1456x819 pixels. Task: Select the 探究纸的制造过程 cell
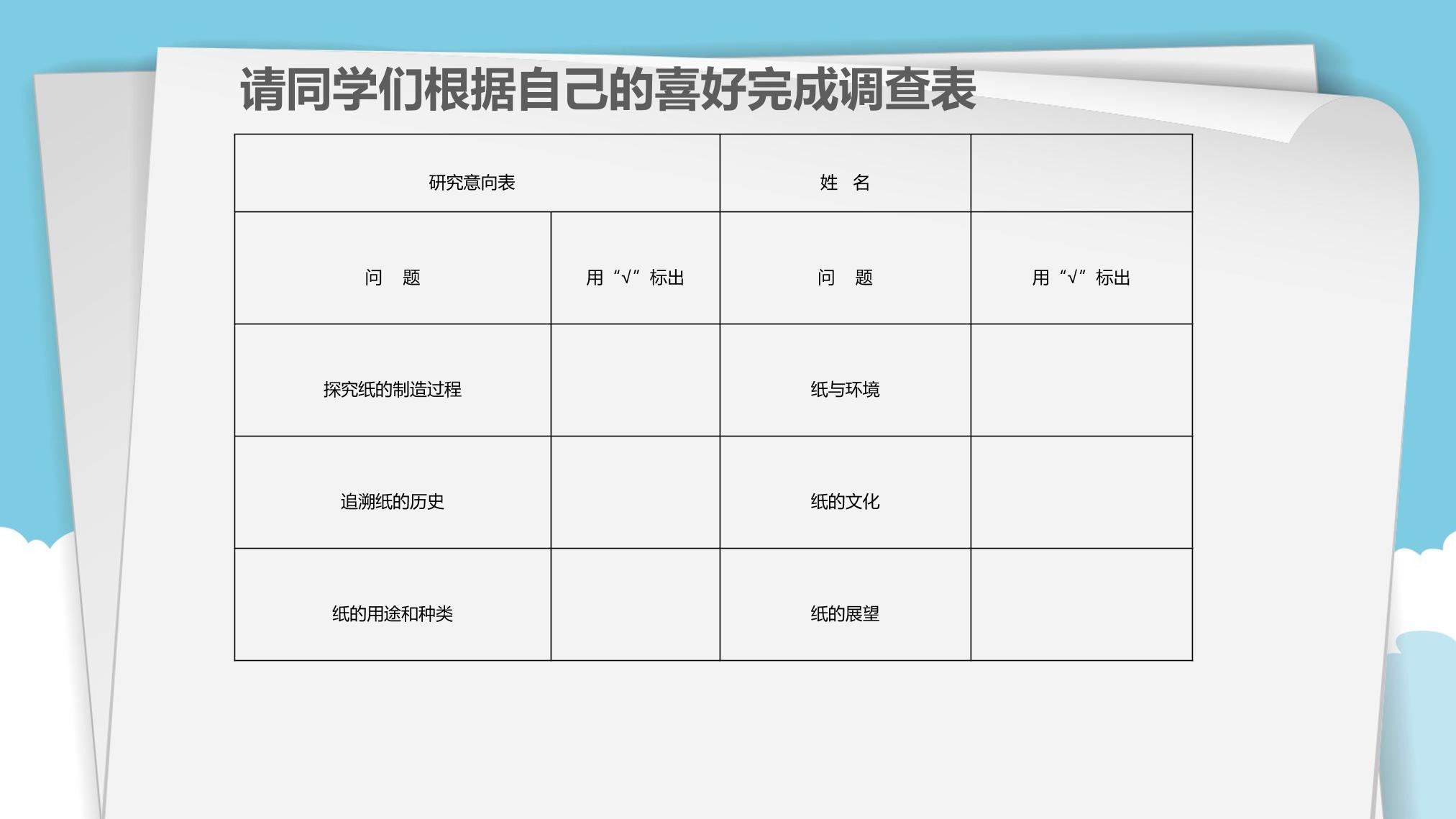point(393,380)
